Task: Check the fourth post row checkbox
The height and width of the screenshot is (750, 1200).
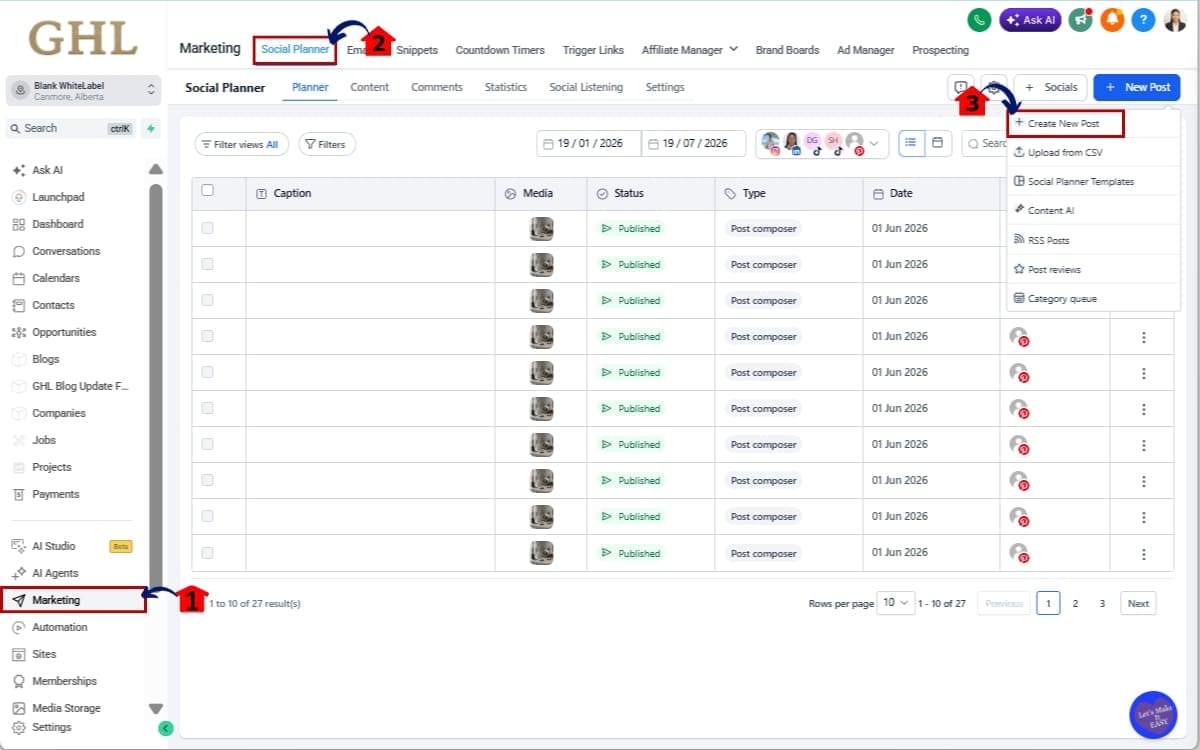Action: tap(208, 336)
